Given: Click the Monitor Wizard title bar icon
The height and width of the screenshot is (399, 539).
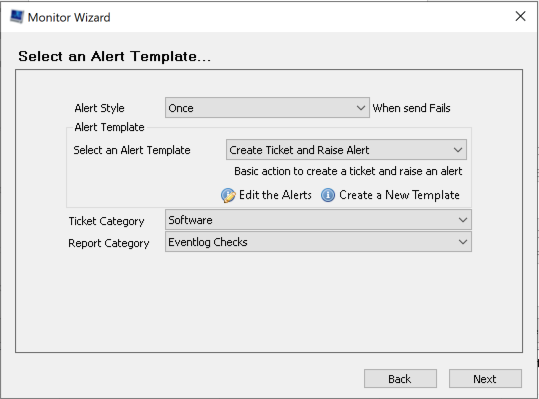Looking at the screenshot, I should pyautogui.click(x=16, y=16).
